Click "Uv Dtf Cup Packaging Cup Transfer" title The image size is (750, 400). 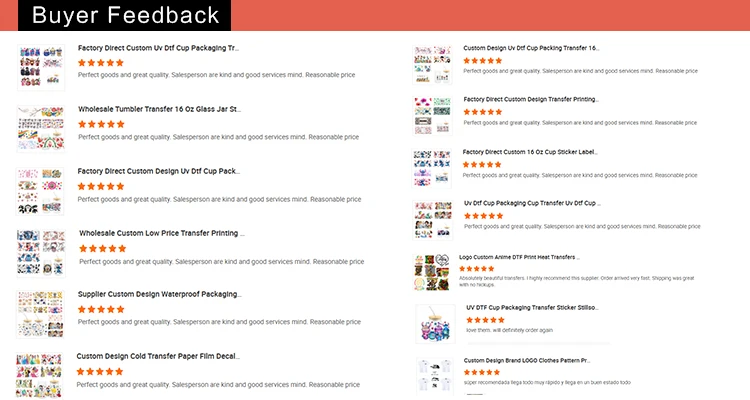pyautogui.click(x=531, y=203)
